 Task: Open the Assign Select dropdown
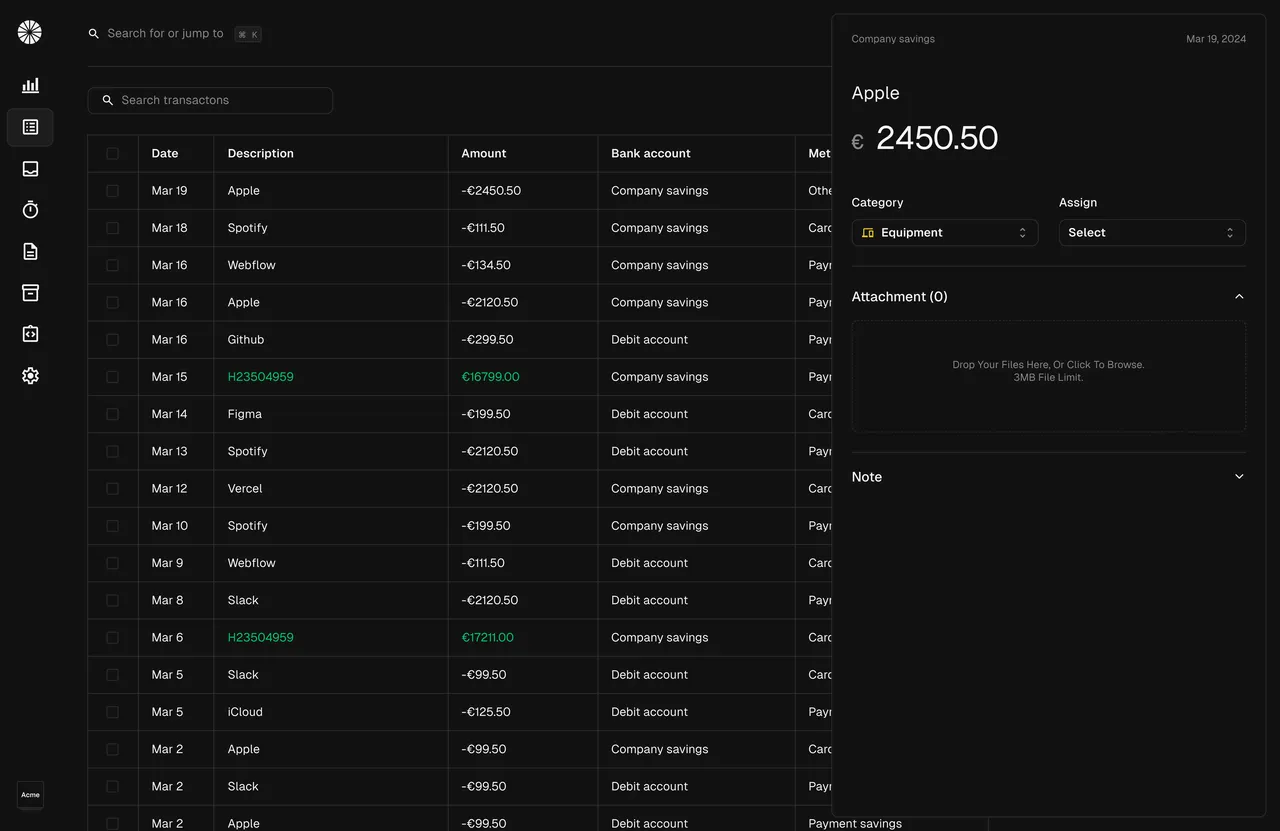pyautogui.click(x=1152, y=232)
